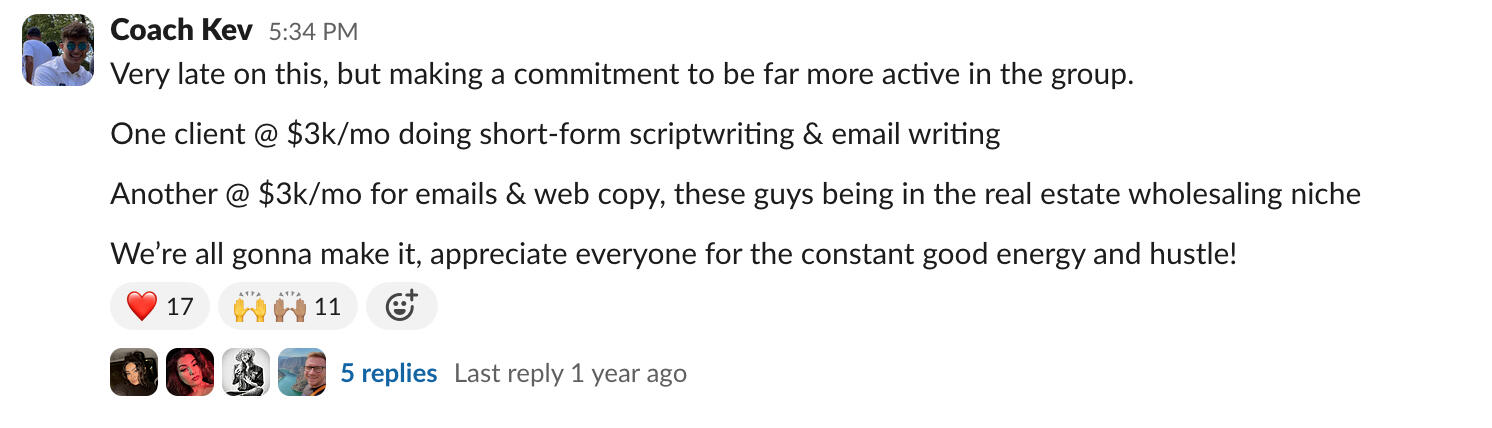The height and width of the screenshot is (428, 1492).
Task: Click the red heart emoji
Action: coord(142,306)
